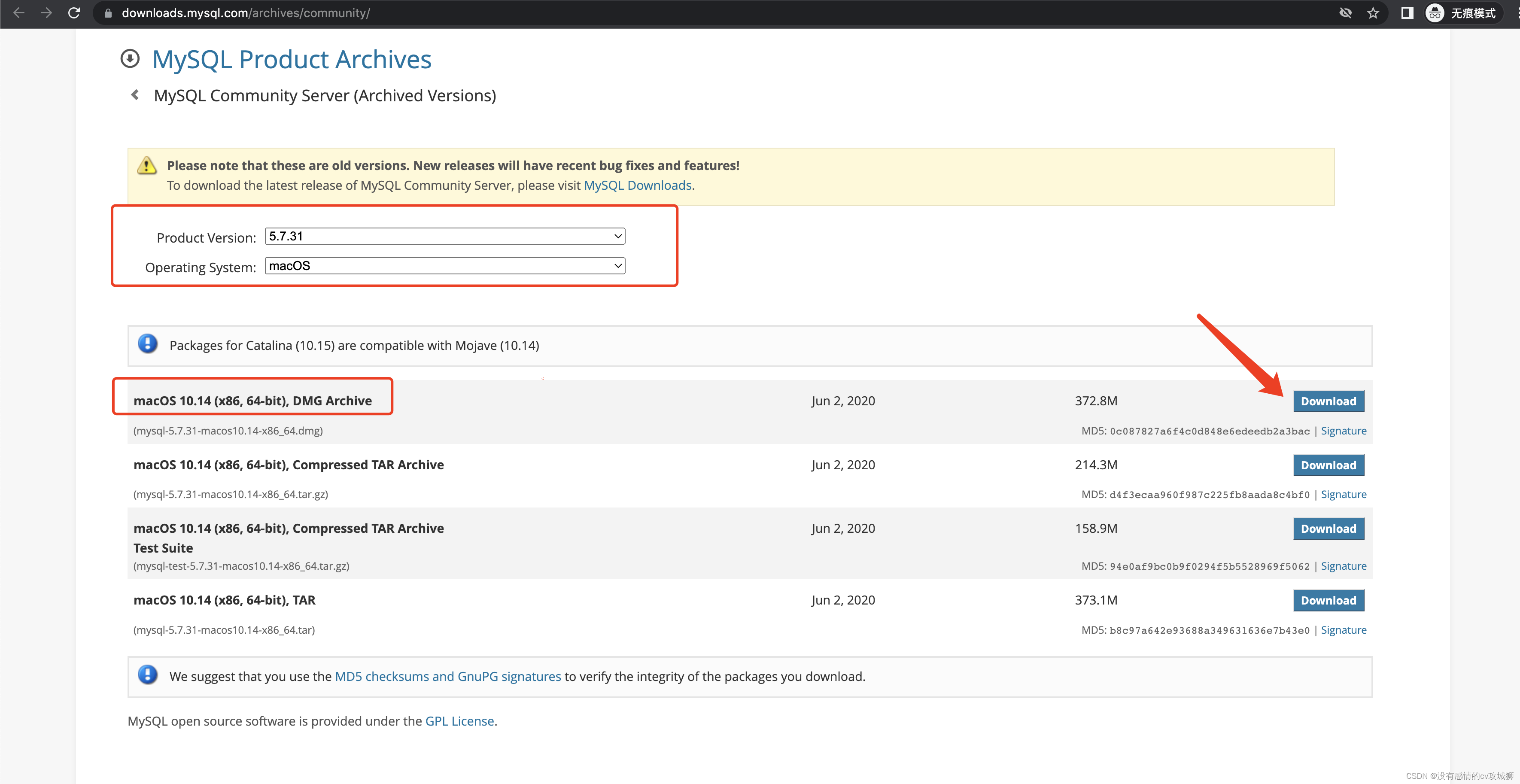Go back via chevron beside Community Server

(135, 95)
